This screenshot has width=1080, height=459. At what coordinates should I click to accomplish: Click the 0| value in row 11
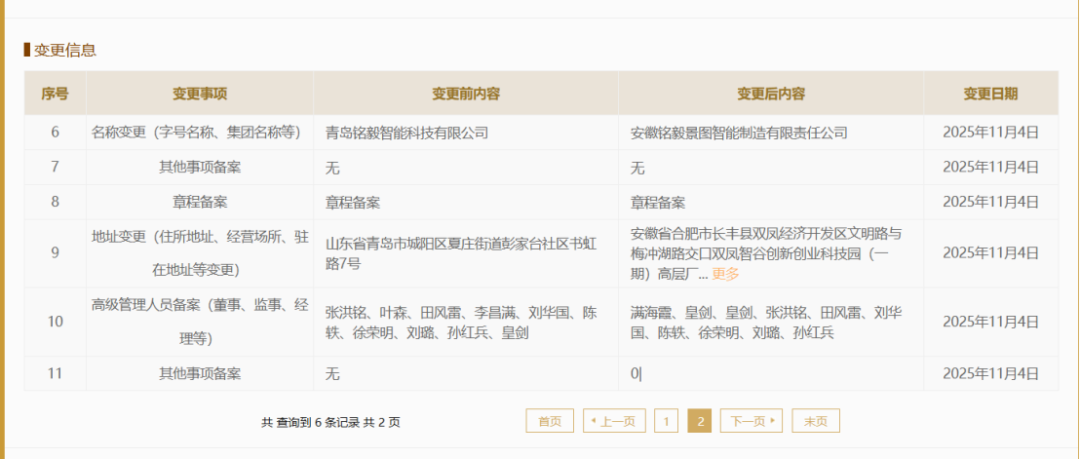click(x=636, y=374)
